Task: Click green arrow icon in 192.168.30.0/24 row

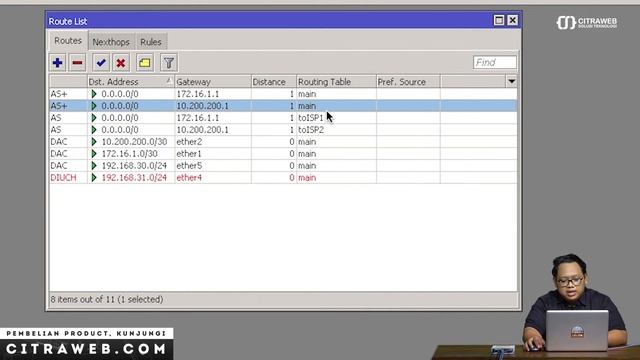Action: click(94, 165)
